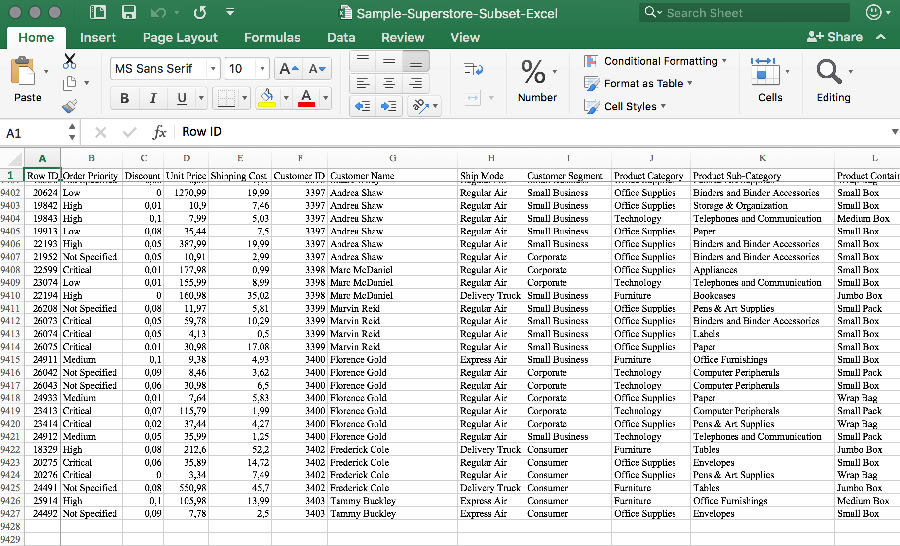
Task: Click the Search Sheet field
Action: pyautogui.click(x=744, y=13)
